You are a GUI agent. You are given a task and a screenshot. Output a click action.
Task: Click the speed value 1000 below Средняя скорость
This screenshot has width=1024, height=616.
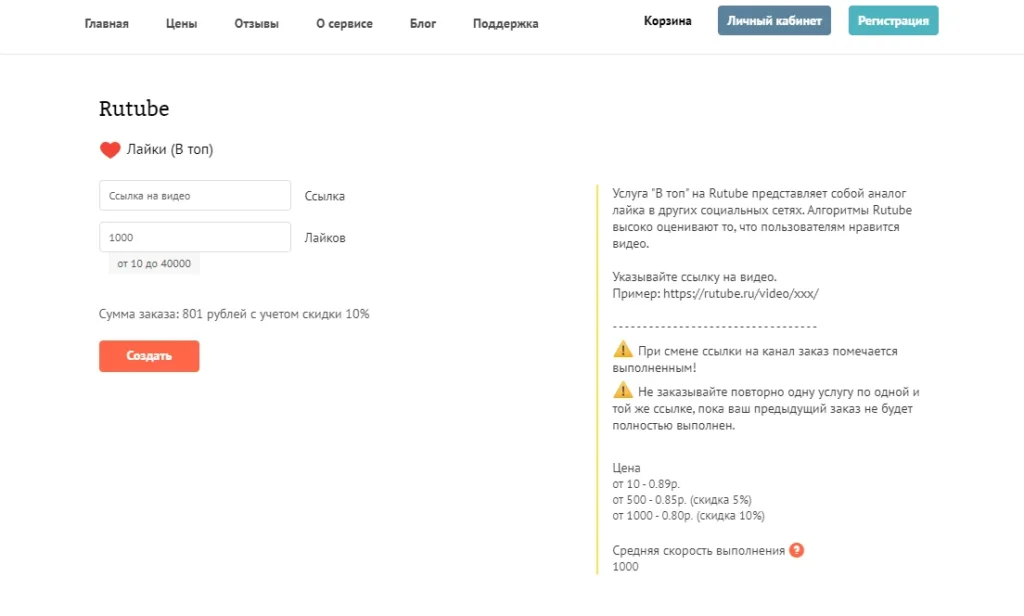point(625,566)
